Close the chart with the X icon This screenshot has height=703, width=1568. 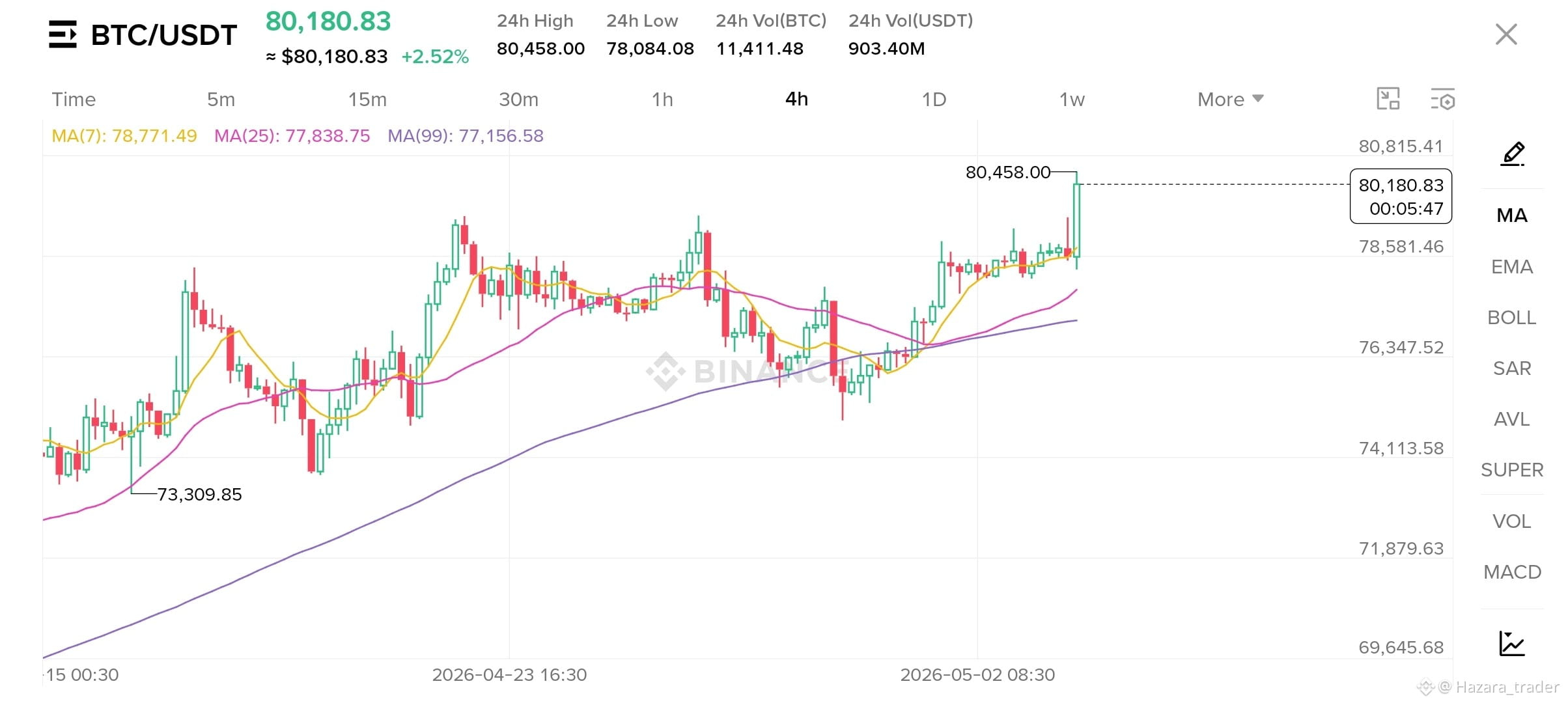1506,34
